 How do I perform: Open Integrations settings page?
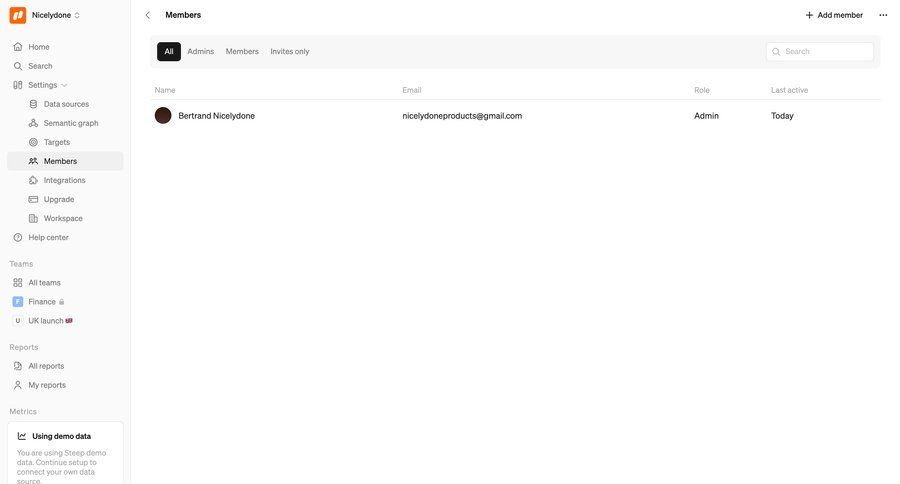[x=64, y=180]
